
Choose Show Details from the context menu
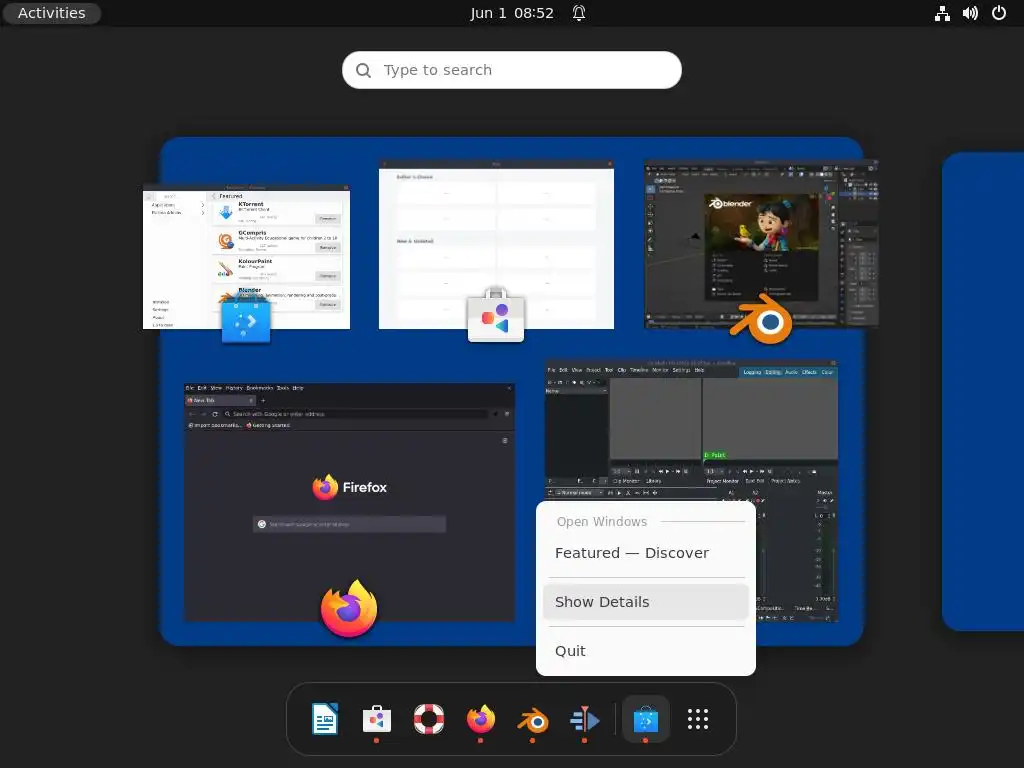[x=646, y=602]
